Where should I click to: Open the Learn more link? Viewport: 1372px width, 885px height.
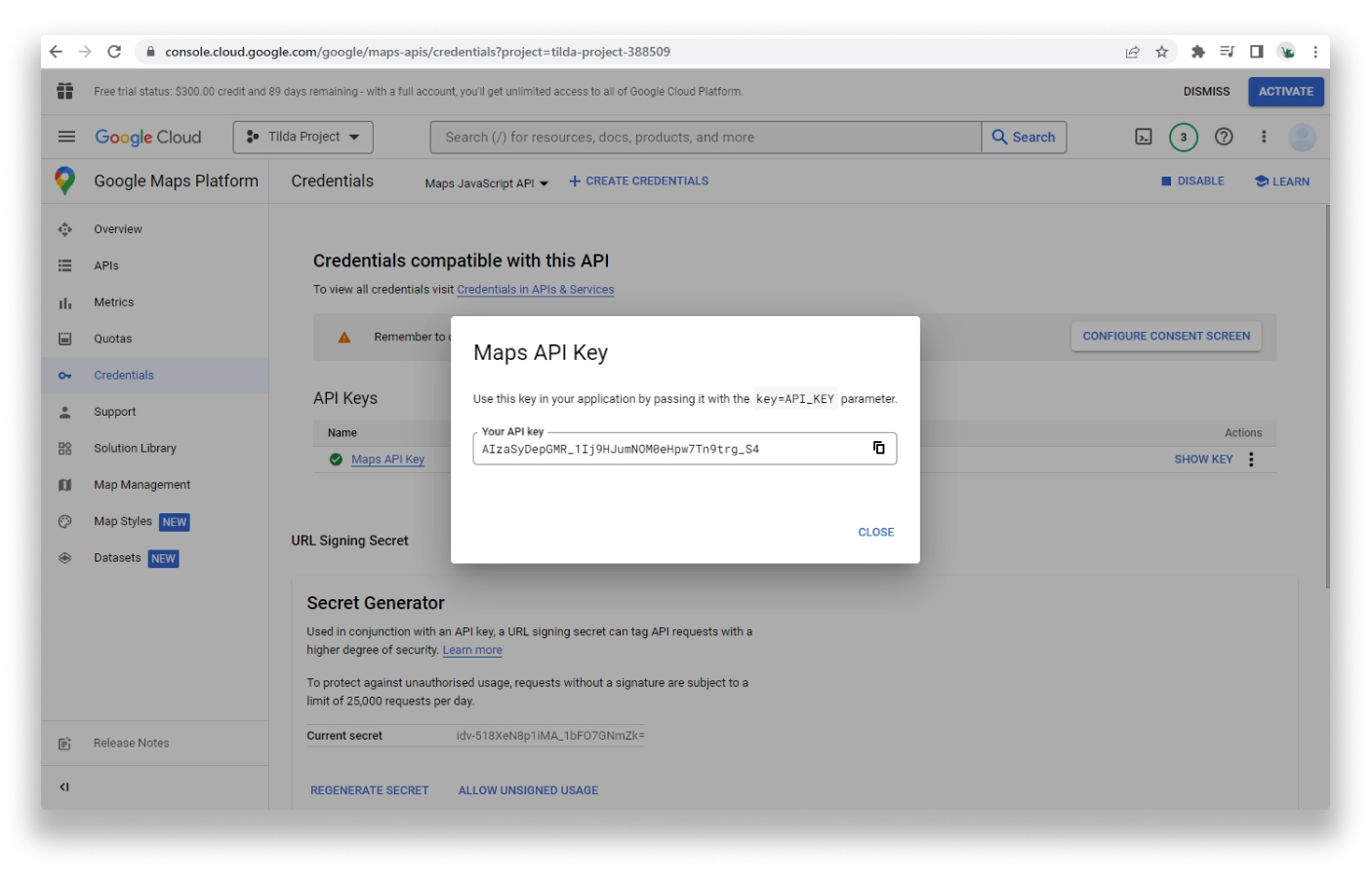click(472, 651)
